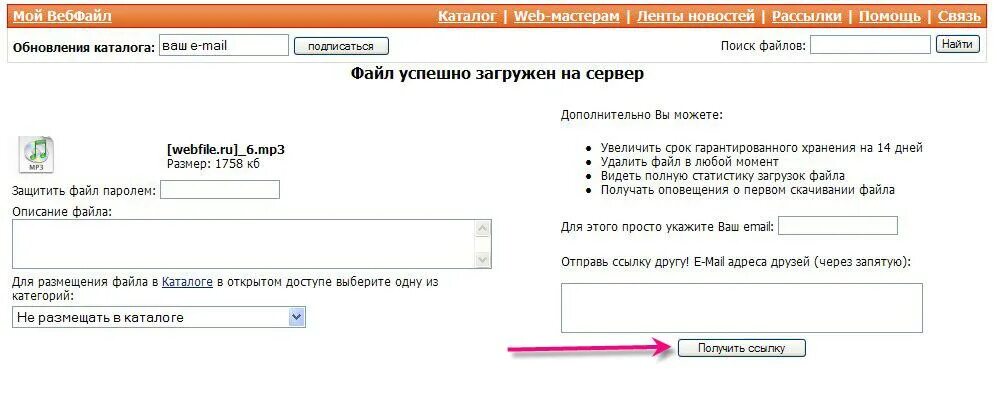Click the description textarea scroll down arrow
The height and width of the screenshot is (394, 997).
coord(483,260)
